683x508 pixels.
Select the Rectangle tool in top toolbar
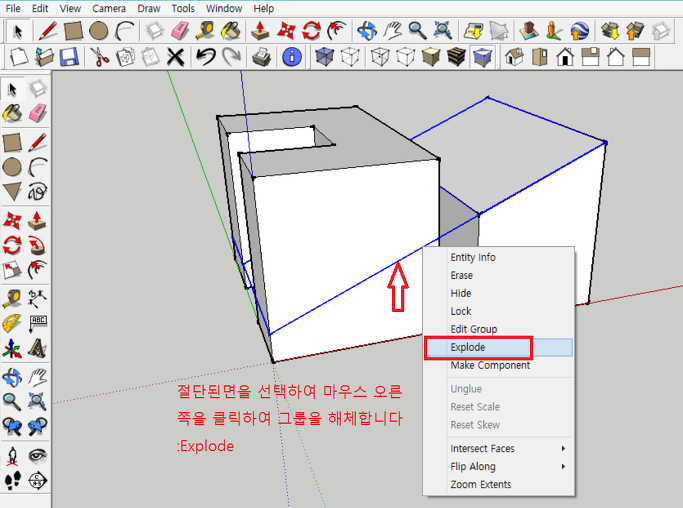tap(73, 31)
